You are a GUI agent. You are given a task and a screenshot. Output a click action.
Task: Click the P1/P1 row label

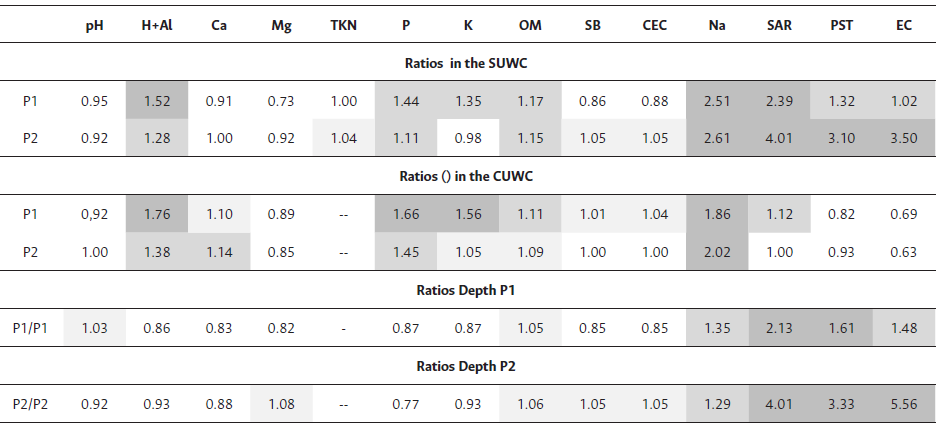click(x=32, y=328)
